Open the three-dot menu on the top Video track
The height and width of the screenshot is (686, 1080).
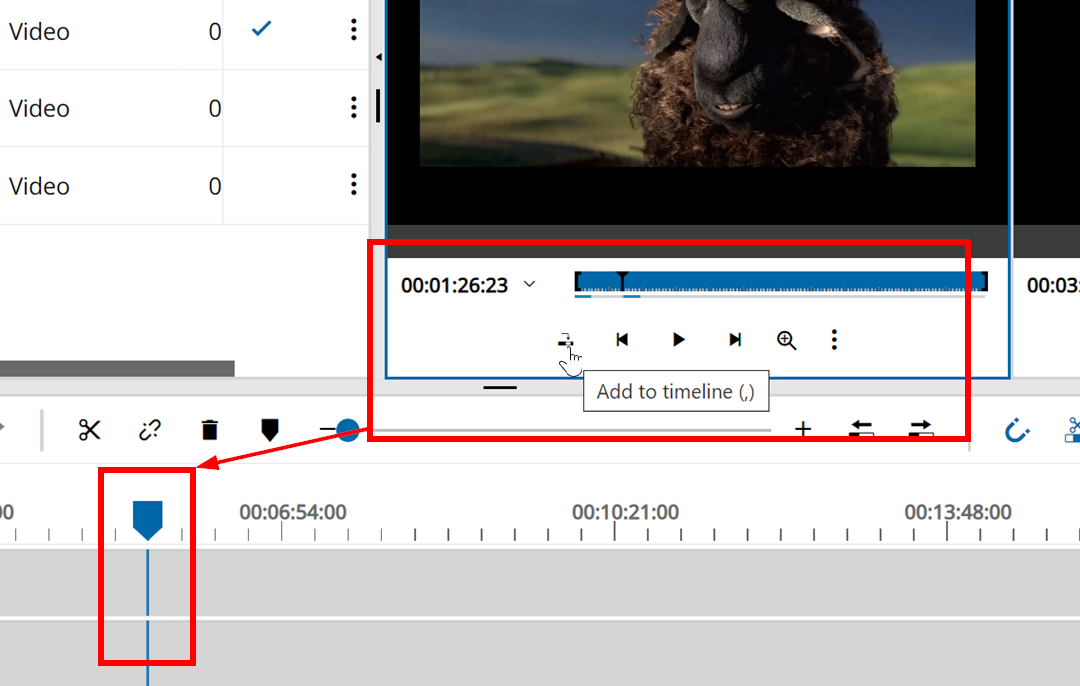[354, 31]
